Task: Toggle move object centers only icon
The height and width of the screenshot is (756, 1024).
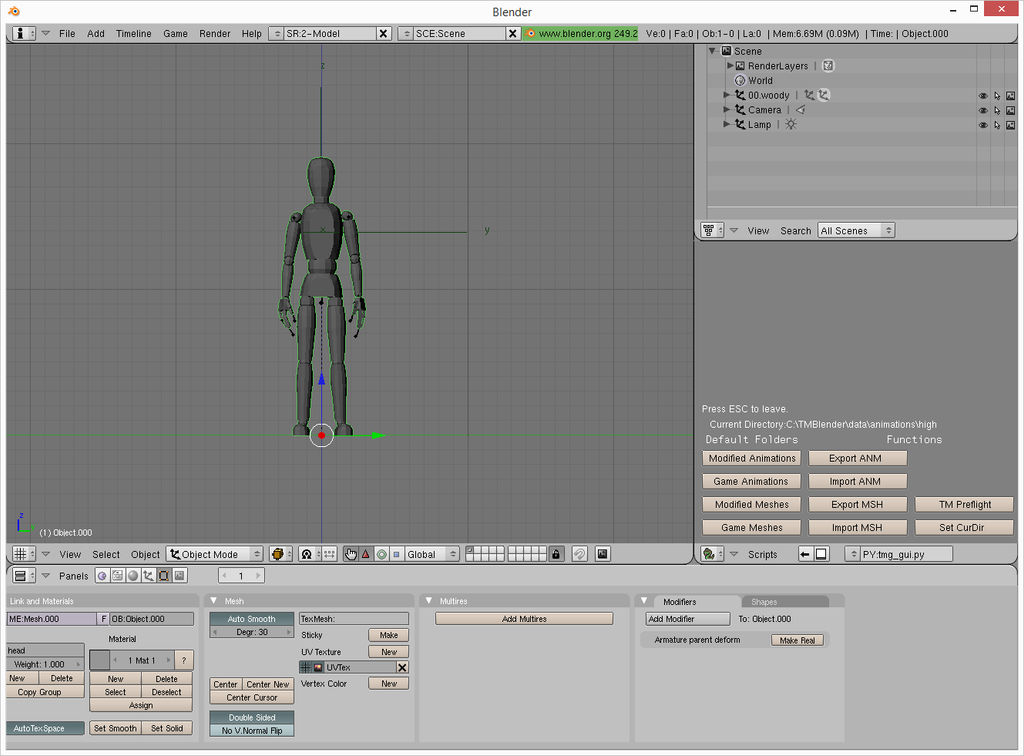Action: (x=329, y=554)
